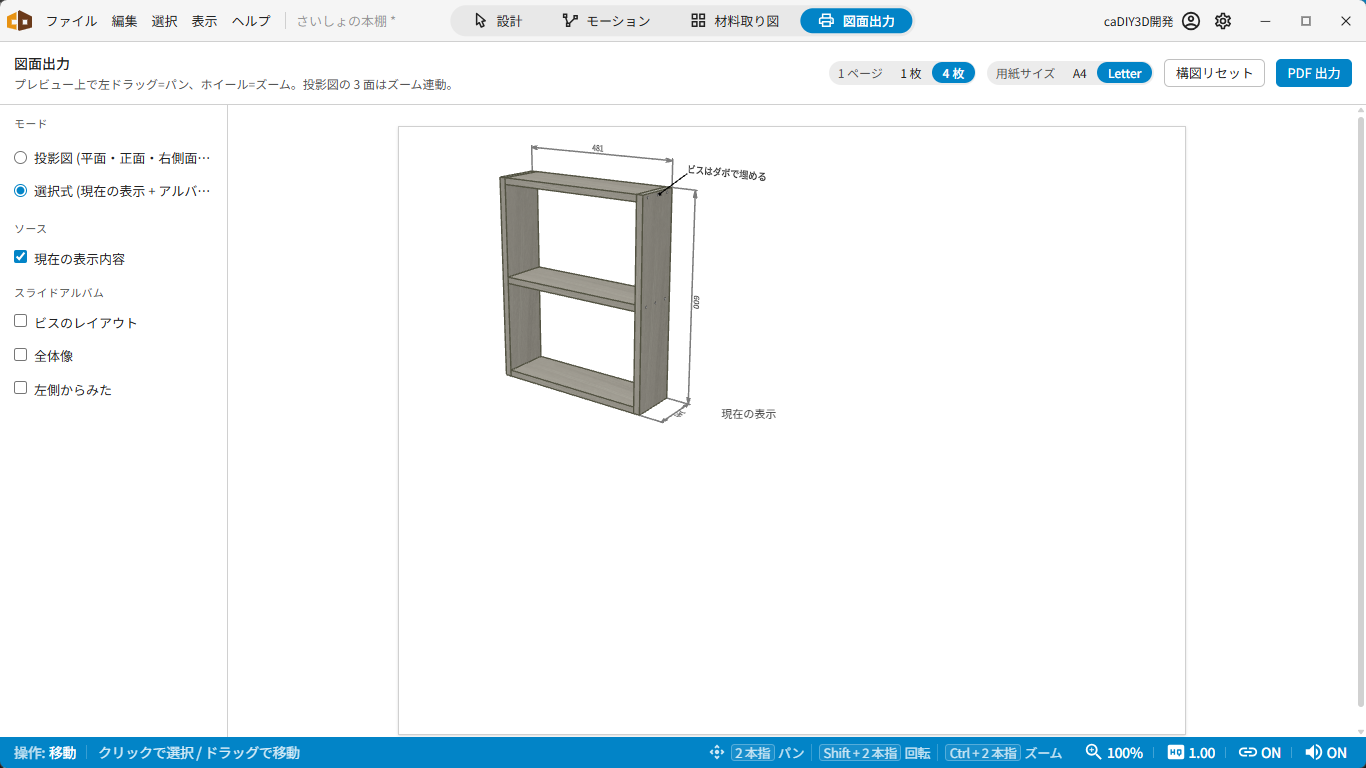The height and width of the screenshot is (768, 1366).
Task: Minimize the caDIY3D window
Action: click(x=1267, y=21)
